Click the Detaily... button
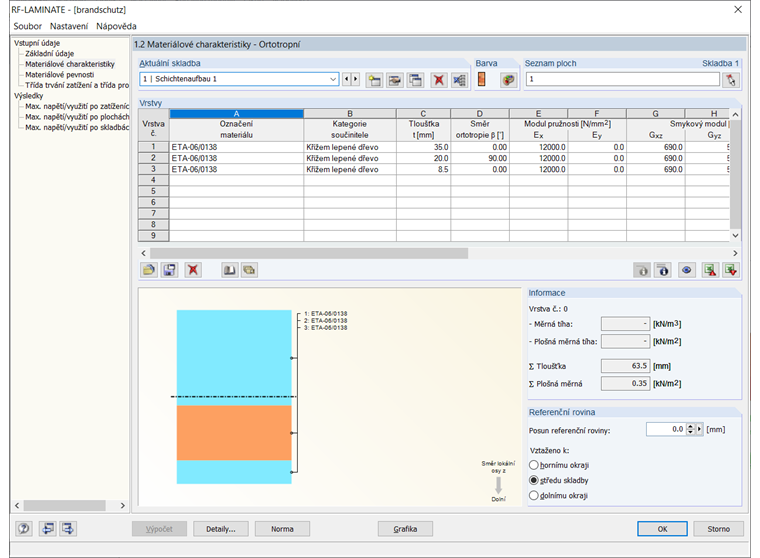Screen dimensions: 760x558 coord(221,529)
